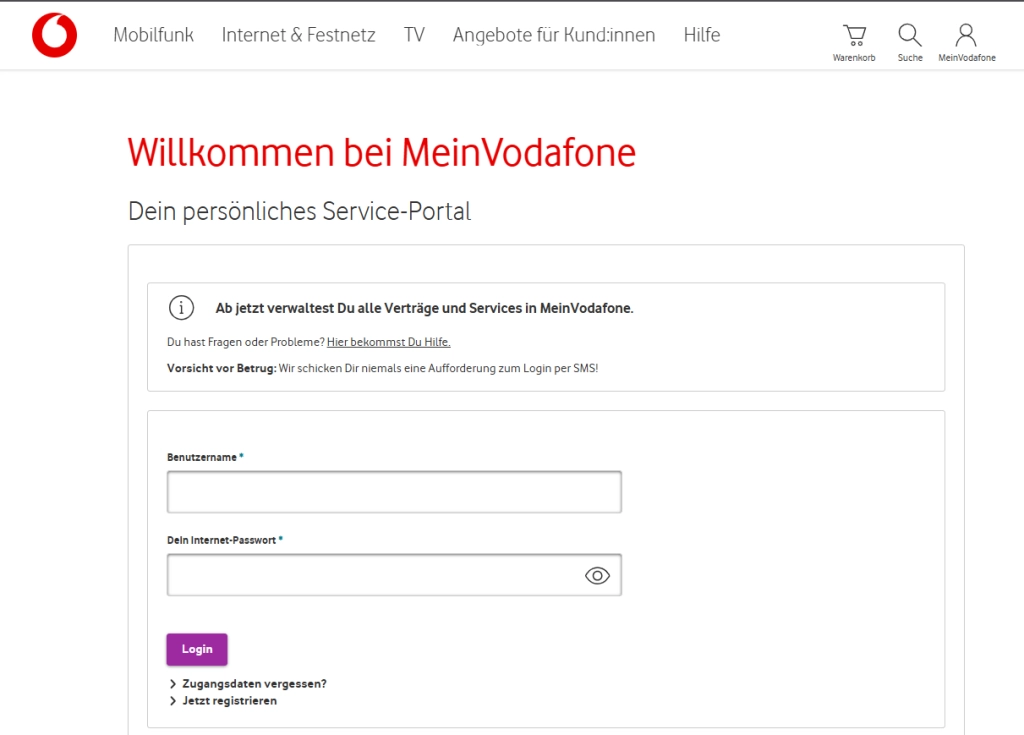Viewport: 1024px width, 735px height.
Task: Expand the Zugangsdaten vergessen chevron
Action: (x=174, y=684)
